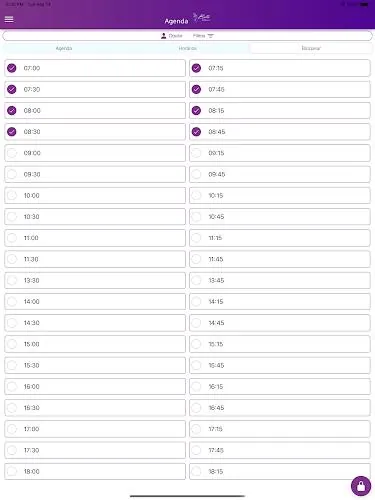This screenshot has width=375, height=500.
Task: Click the battery status icon
Action: click(x=364, y=5)
